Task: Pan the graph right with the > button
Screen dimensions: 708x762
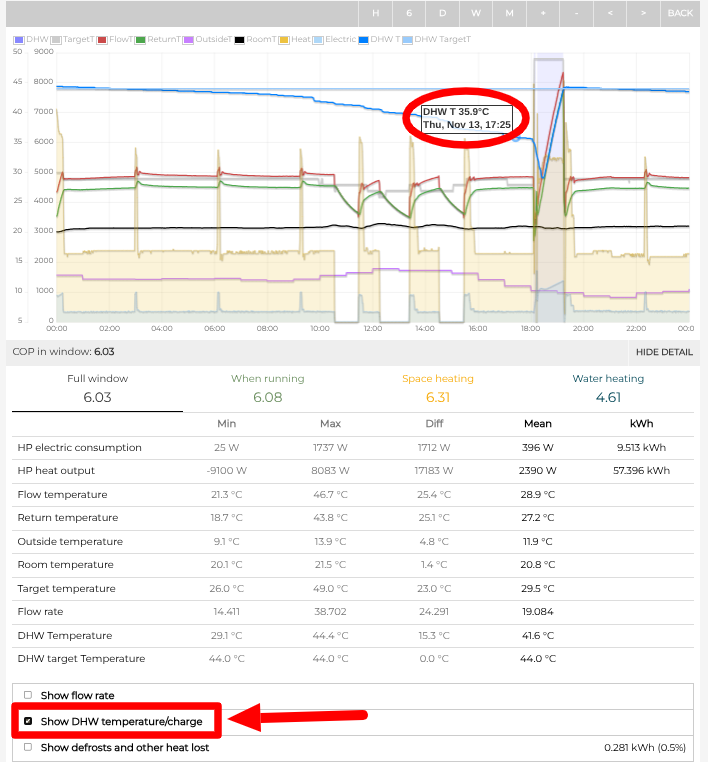Action: pos(643,13)
